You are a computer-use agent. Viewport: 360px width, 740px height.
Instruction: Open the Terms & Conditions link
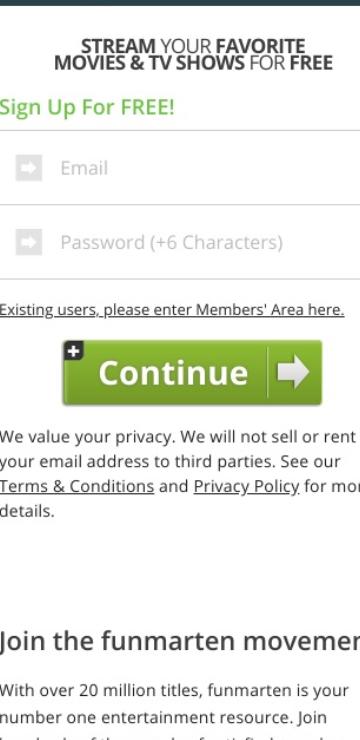(77, 486)
